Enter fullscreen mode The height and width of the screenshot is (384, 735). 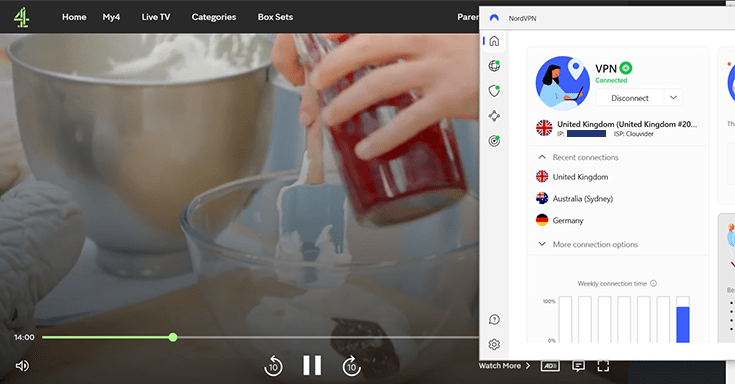coord(603,366)
